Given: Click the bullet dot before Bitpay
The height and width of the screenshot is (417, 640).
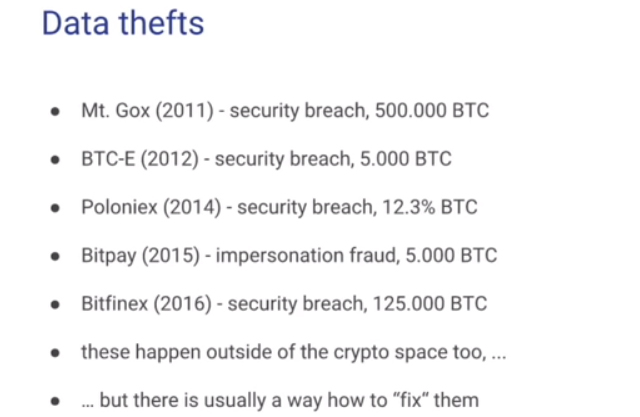Looking at the screenshot, I should 55,256.
